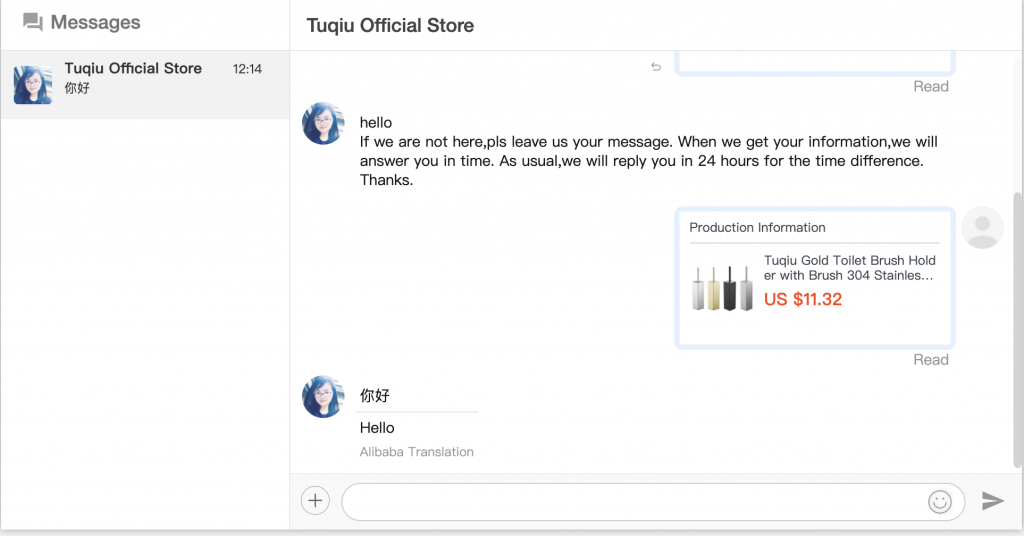
Task: Click the translated Hello message text
Action: tap(377, 428)
